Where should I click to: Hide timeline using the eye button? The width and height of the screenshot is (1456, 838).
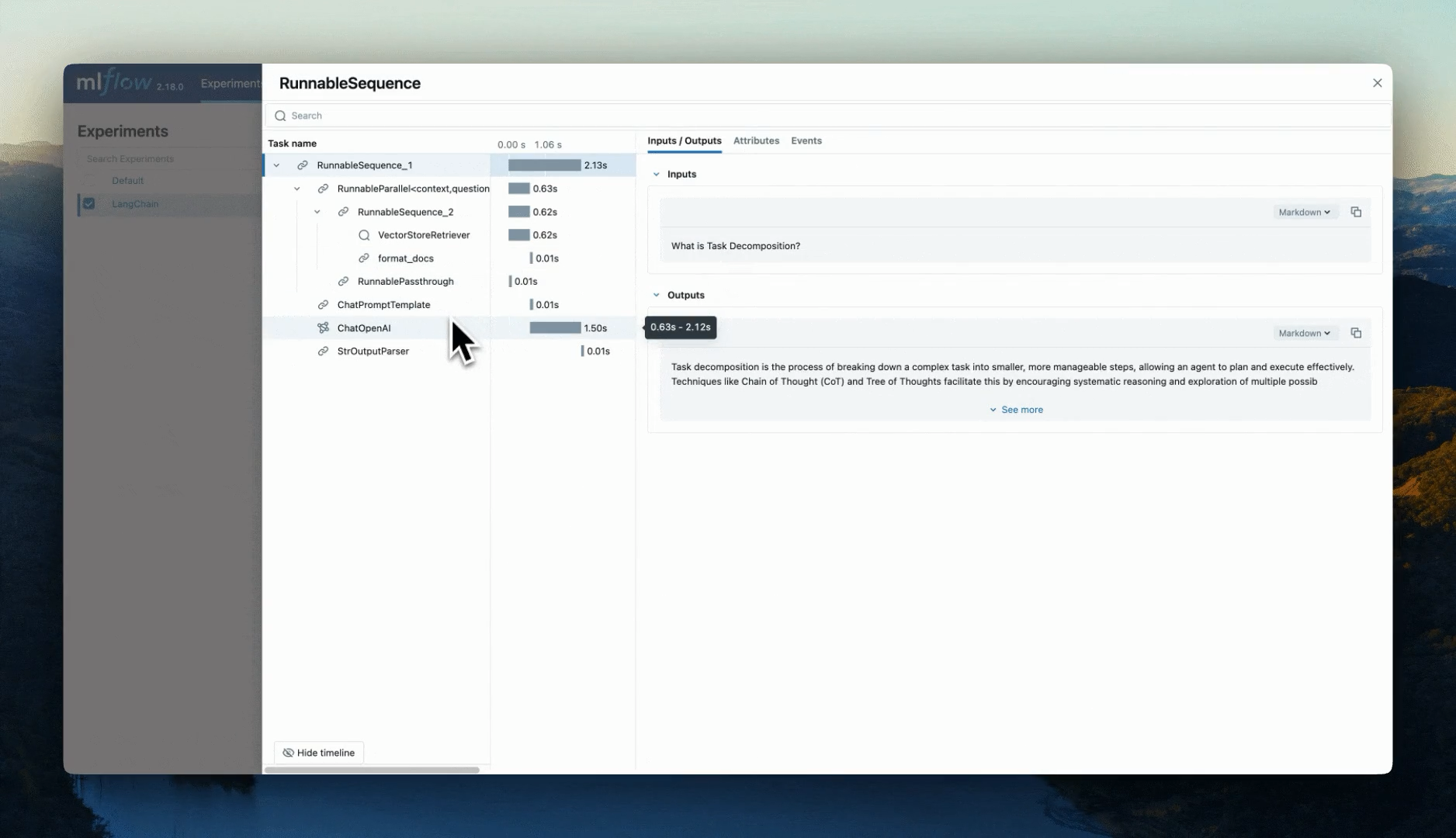(319, 753)
